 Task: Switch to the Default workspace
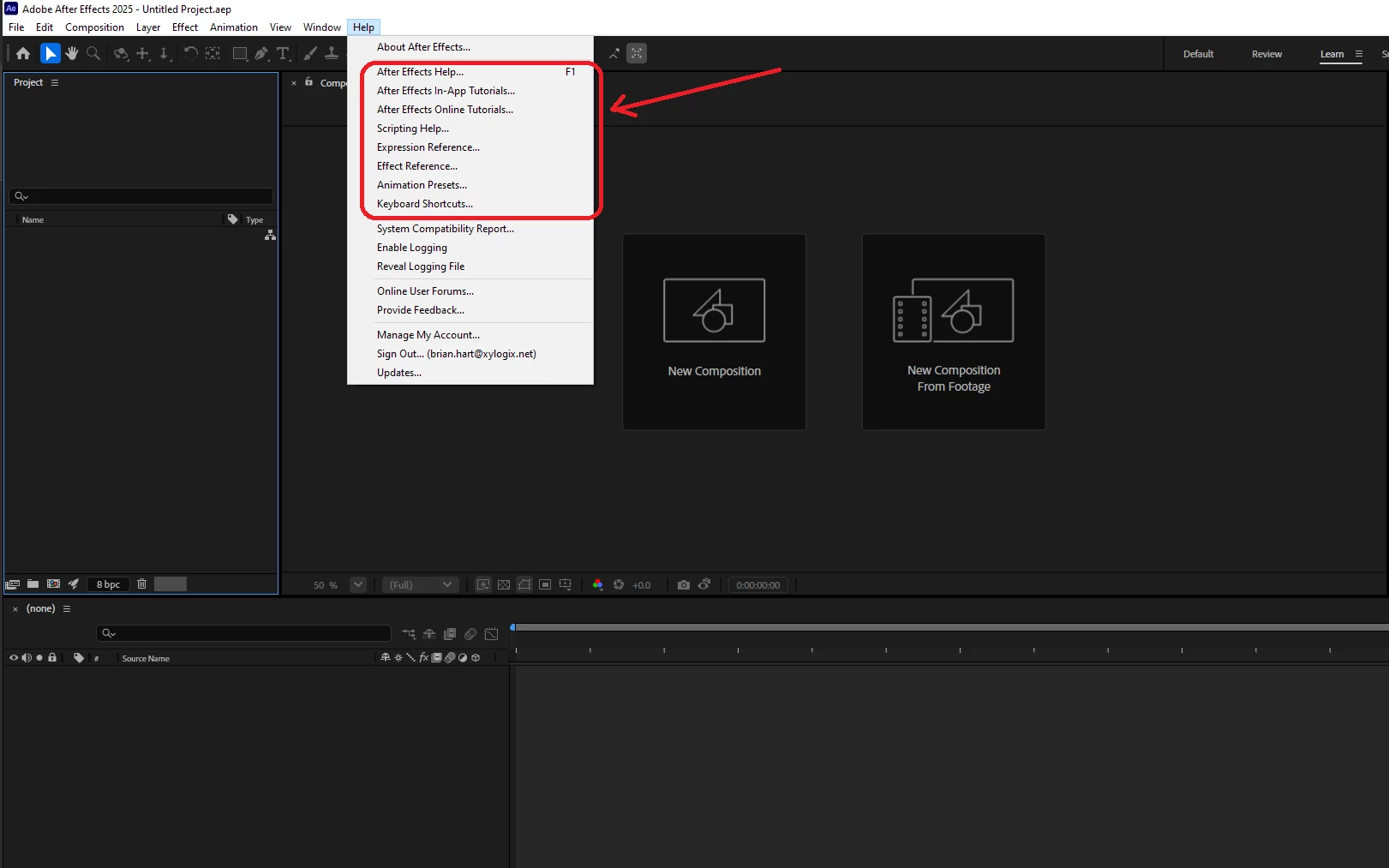click(x=1198, y=54)
